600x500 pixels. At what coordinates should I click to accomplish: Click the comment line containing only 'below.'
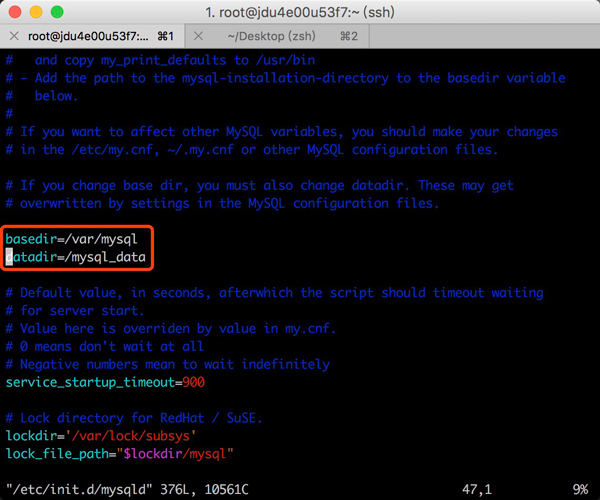42,96
